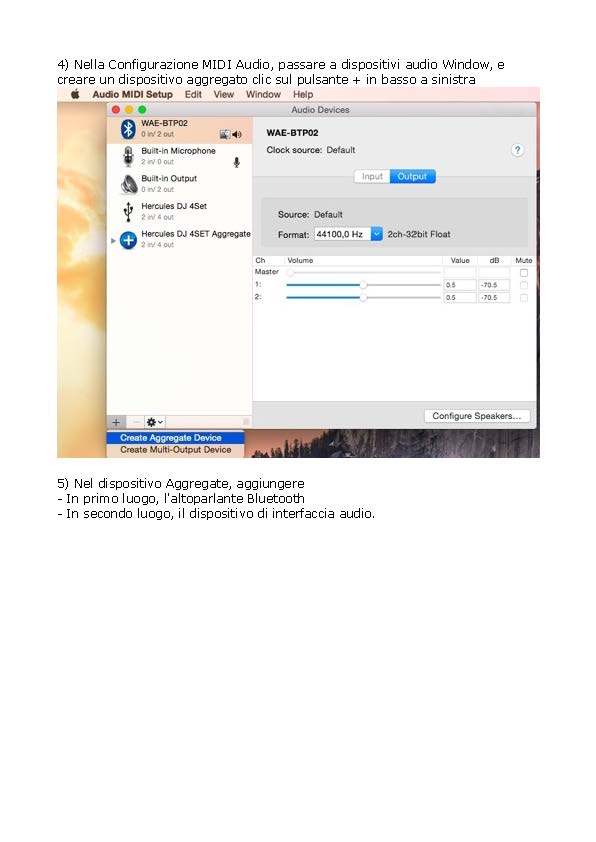Select the Built-in Output speaker icon
Viewport: 596px width, 842px height.
[x=129, y=184]
